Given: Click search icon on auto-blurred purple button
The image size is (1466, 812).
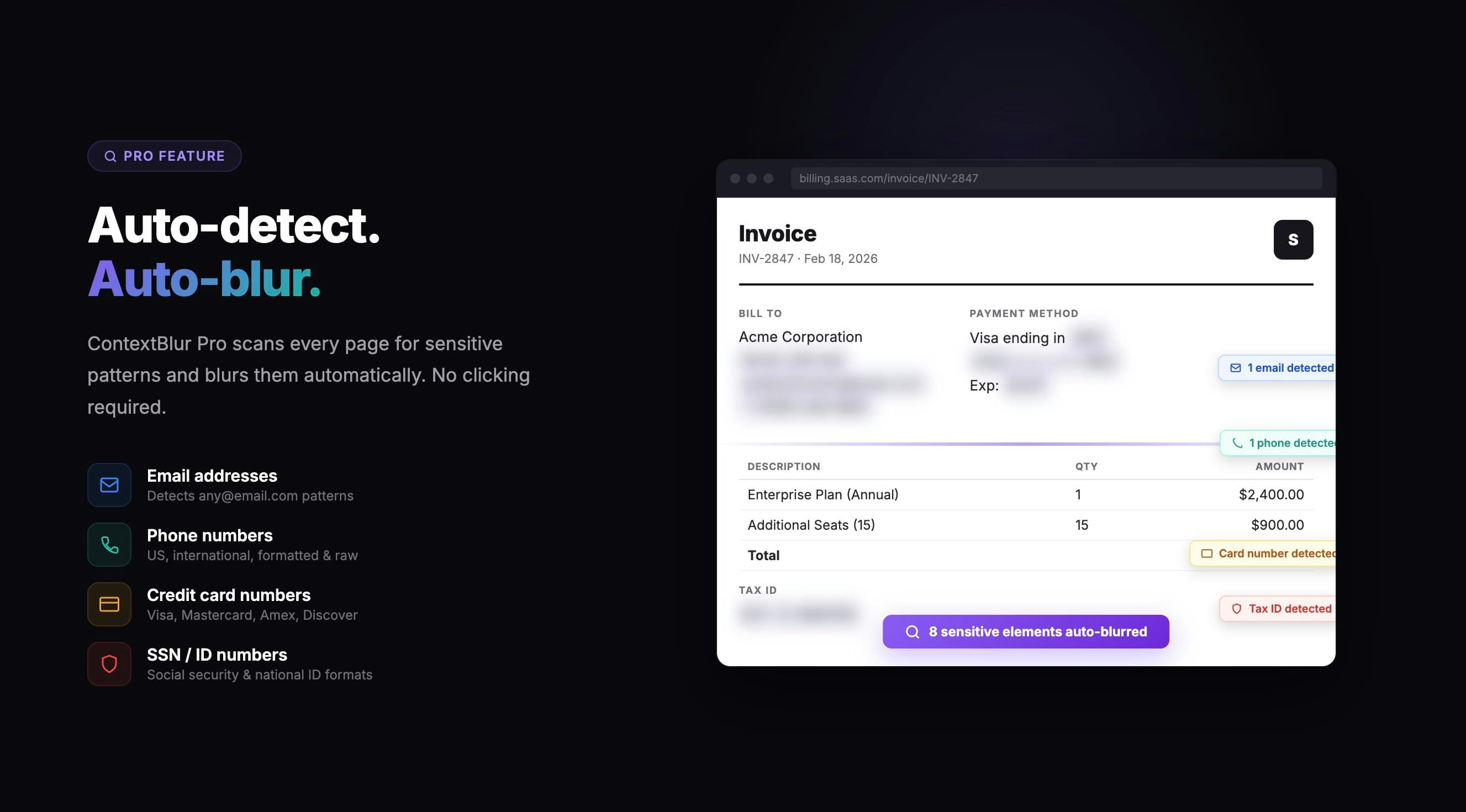Looking at the screenshot, I should [x=913, y=631].
